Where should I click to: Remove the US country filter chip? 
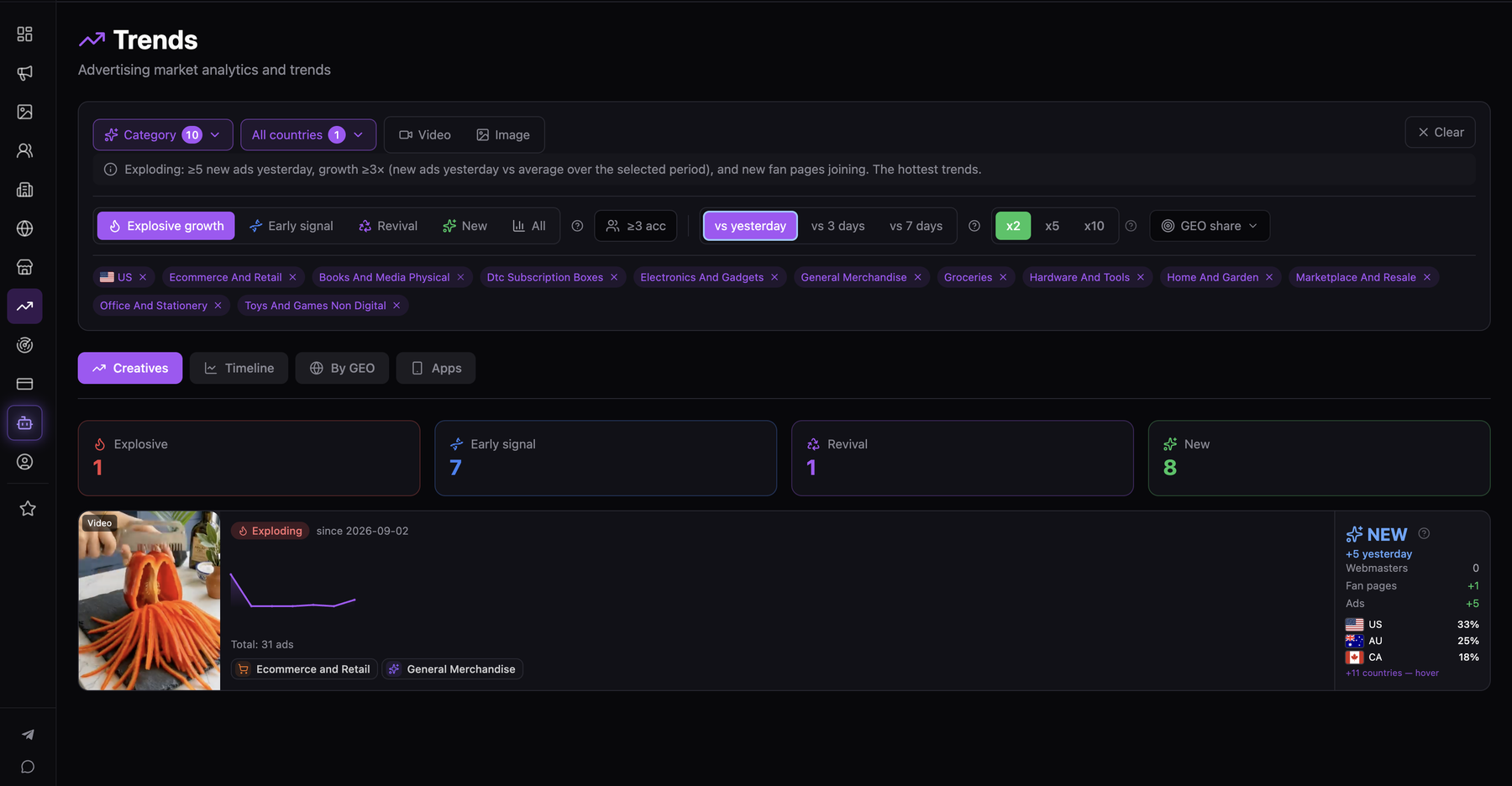pos(143,277)
